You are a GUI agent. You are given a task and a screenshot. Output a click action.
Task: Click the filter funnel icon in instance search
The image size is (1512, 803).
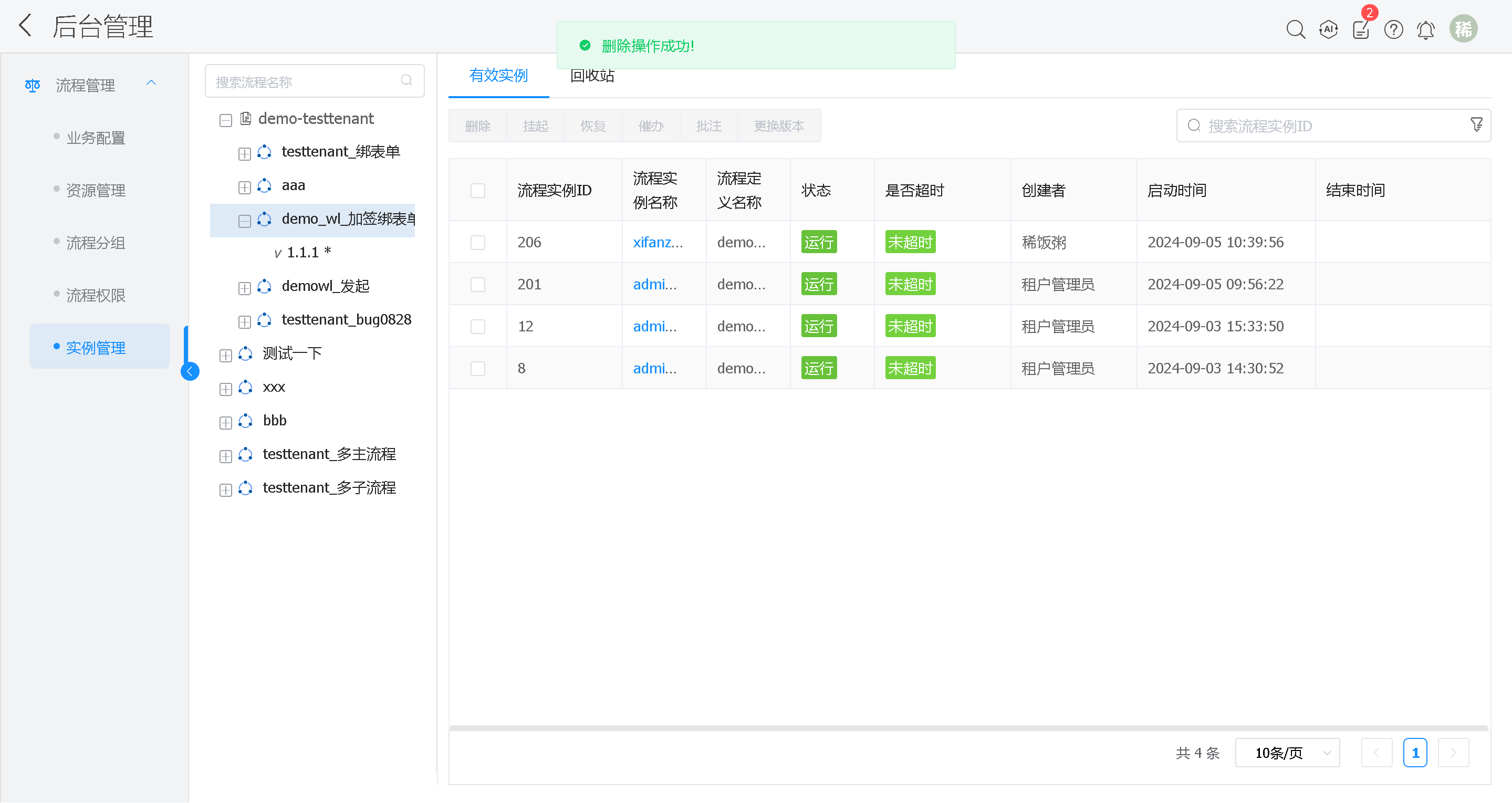(x=1476, y=125)
